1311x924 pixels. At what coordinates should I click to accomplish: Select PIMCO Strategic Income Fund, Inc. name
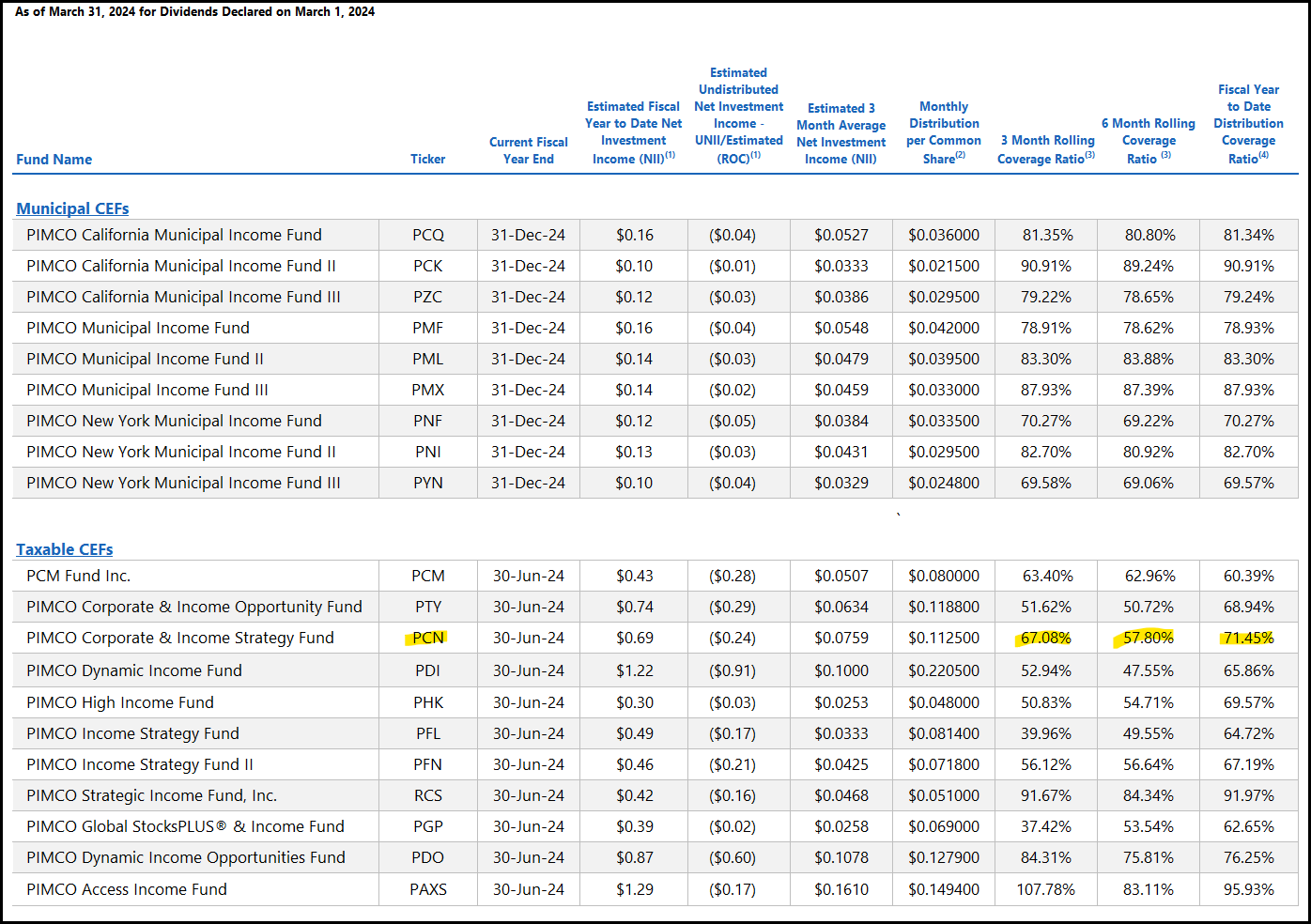click(x=151, y=795)
